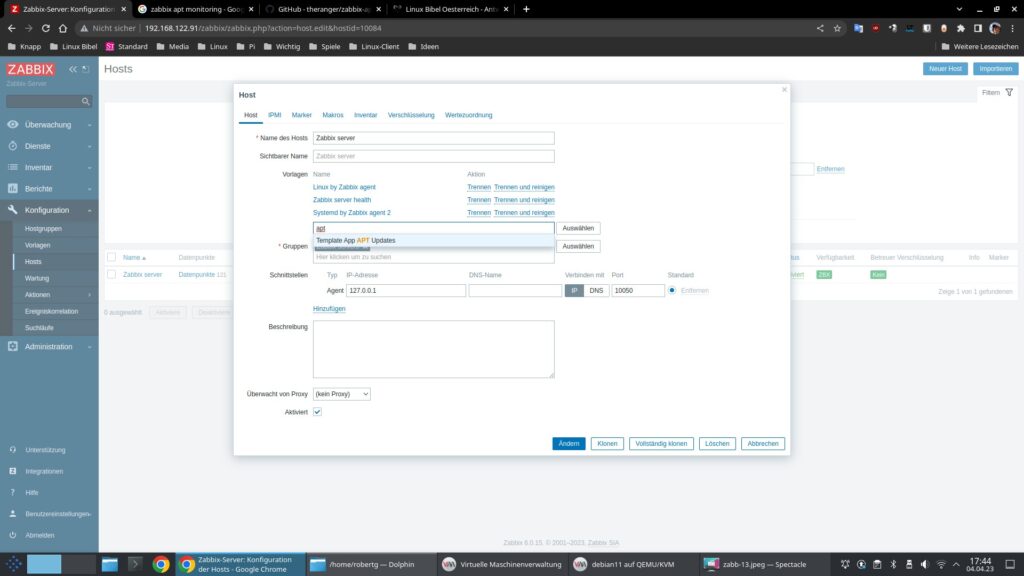Open Hilfe help entry
The height and width of the screenshot is (576, 1024).
pos(32,493)
